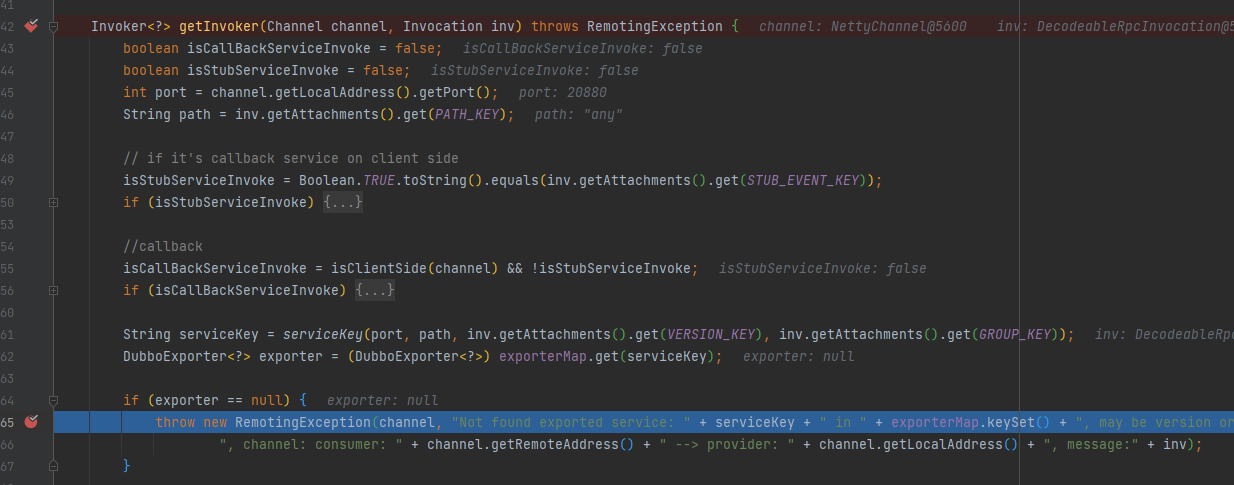Viewport: 1234px width, 485px height.
Task: Click line number 61 in the gutter
Action: (x=8, y=334)
